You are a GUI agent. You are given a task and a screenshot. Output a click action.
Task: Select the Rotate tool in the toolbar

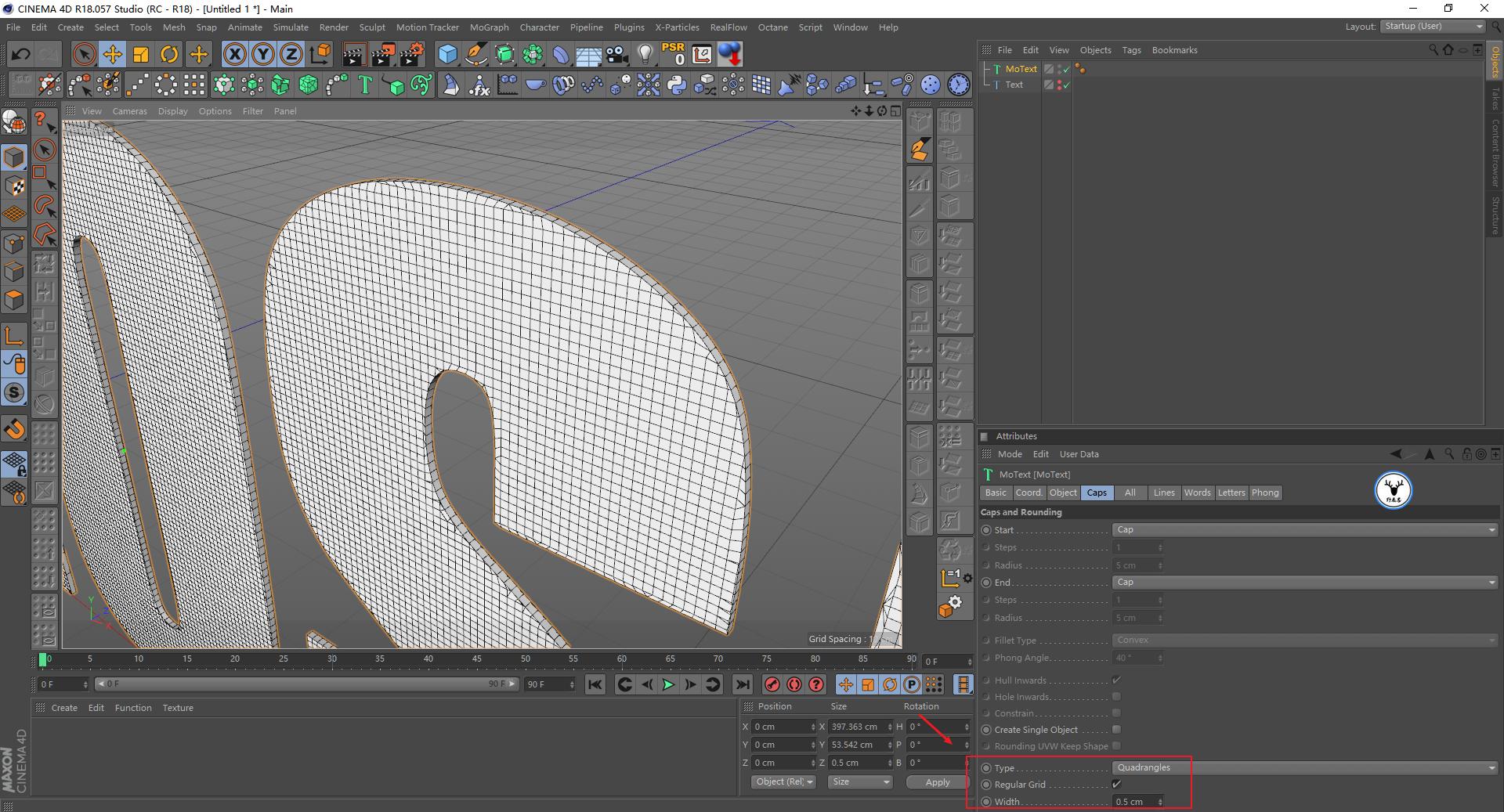[x=169, y=54]
